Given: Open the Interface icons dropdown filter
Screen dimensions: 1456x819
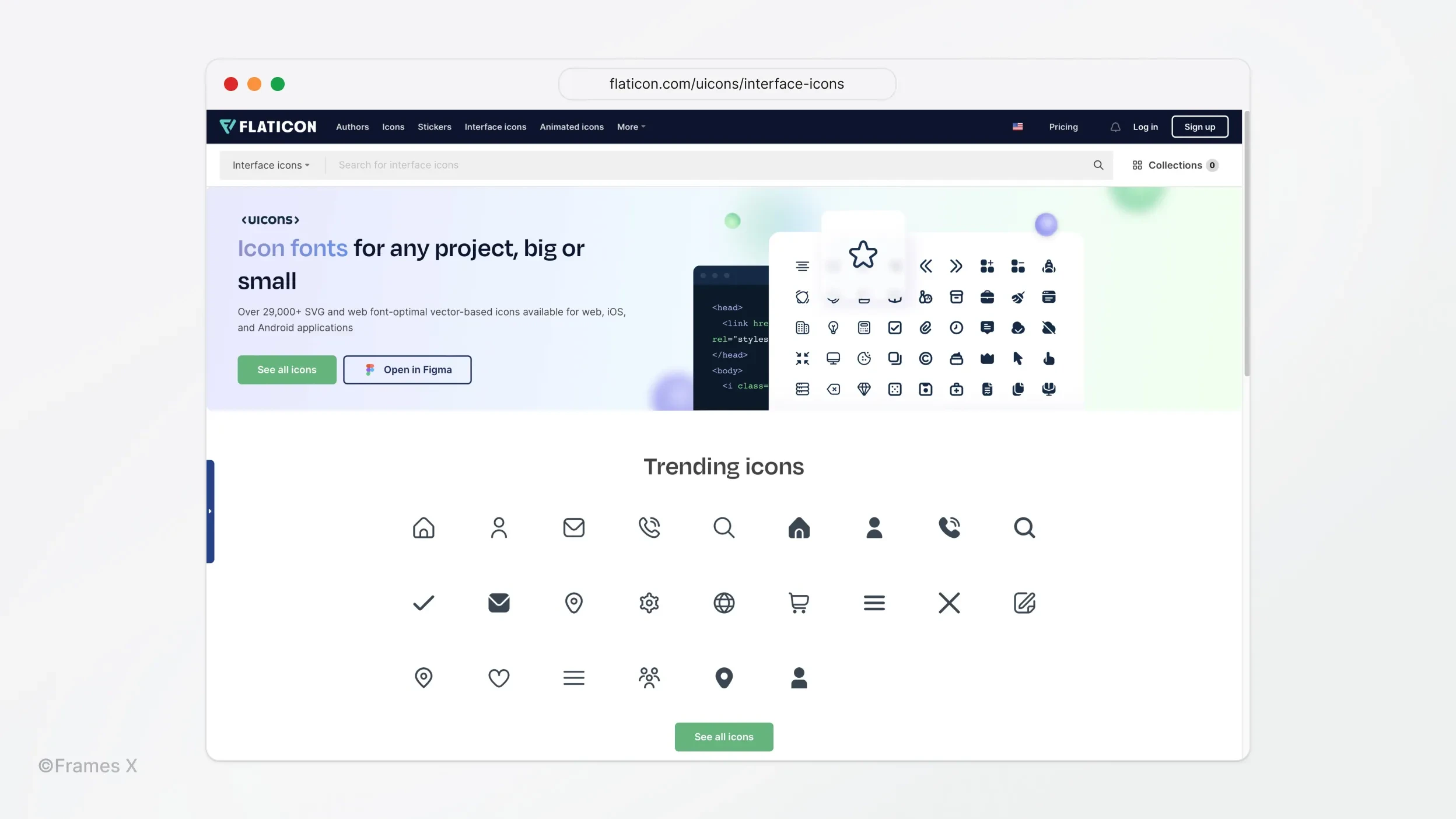Looking at the screenshot, I should (x=271, y=165).
